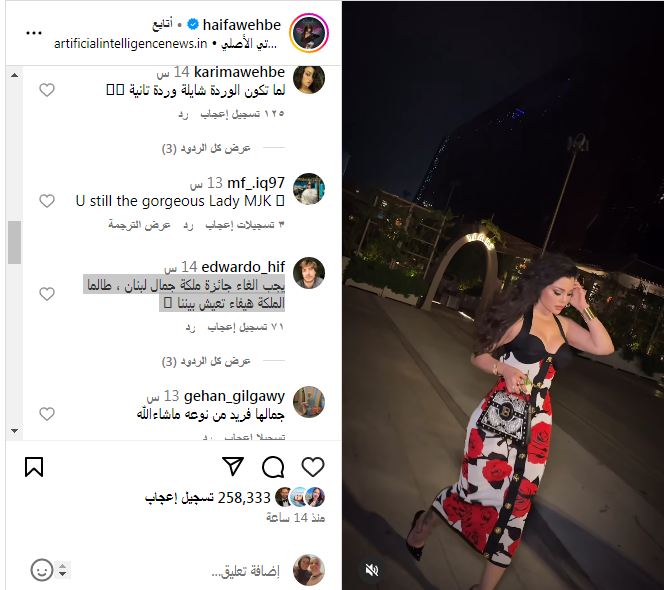Like karimawehbe's comment
The height and width of the screenshot is (590, 664).
(x=47, y=90)
